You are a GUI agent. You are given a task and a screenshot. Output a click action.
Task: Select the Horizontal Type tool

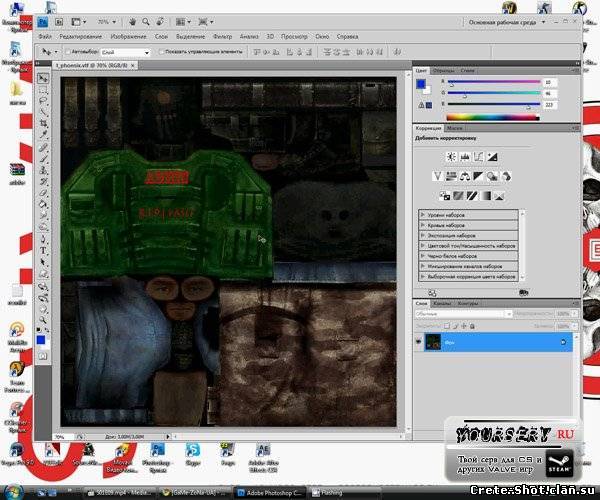click(x=43, y=251)
